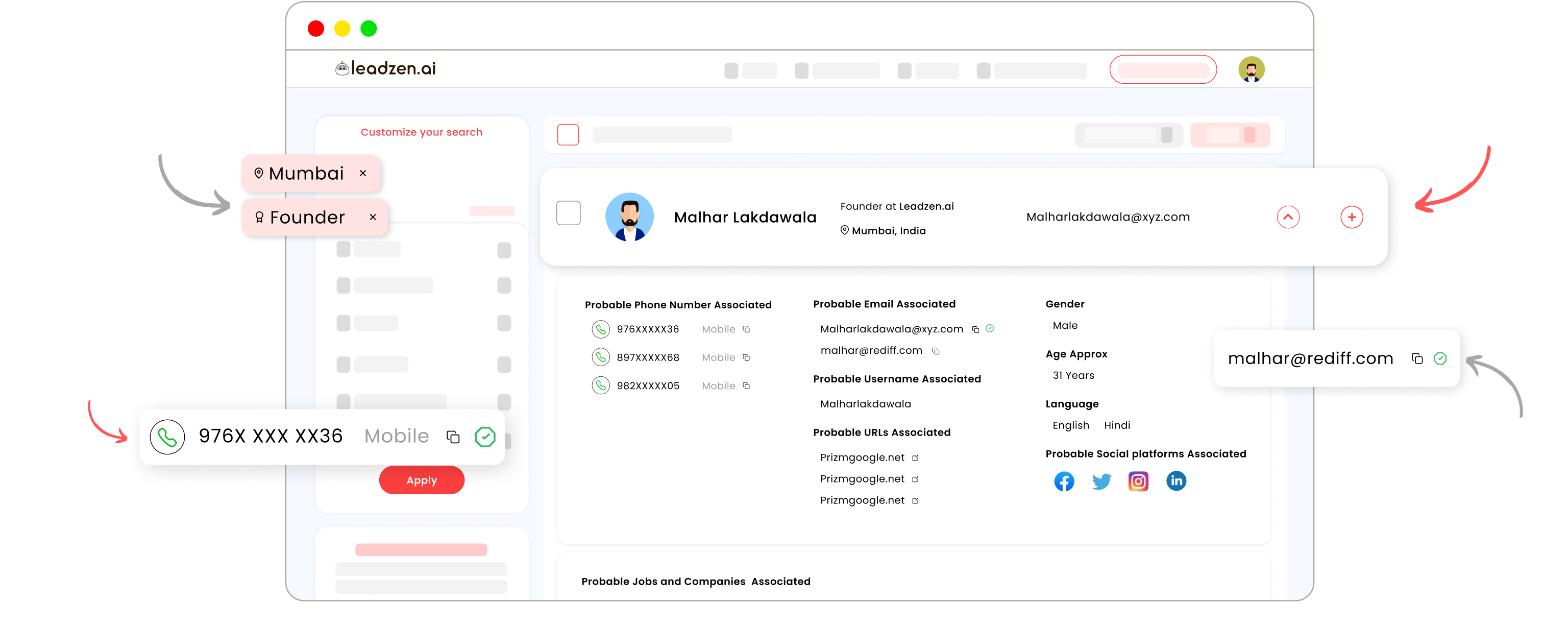Open Malhar's LinkedIn profile icon
This screenshot has width=1568, height=627.
1176,481
